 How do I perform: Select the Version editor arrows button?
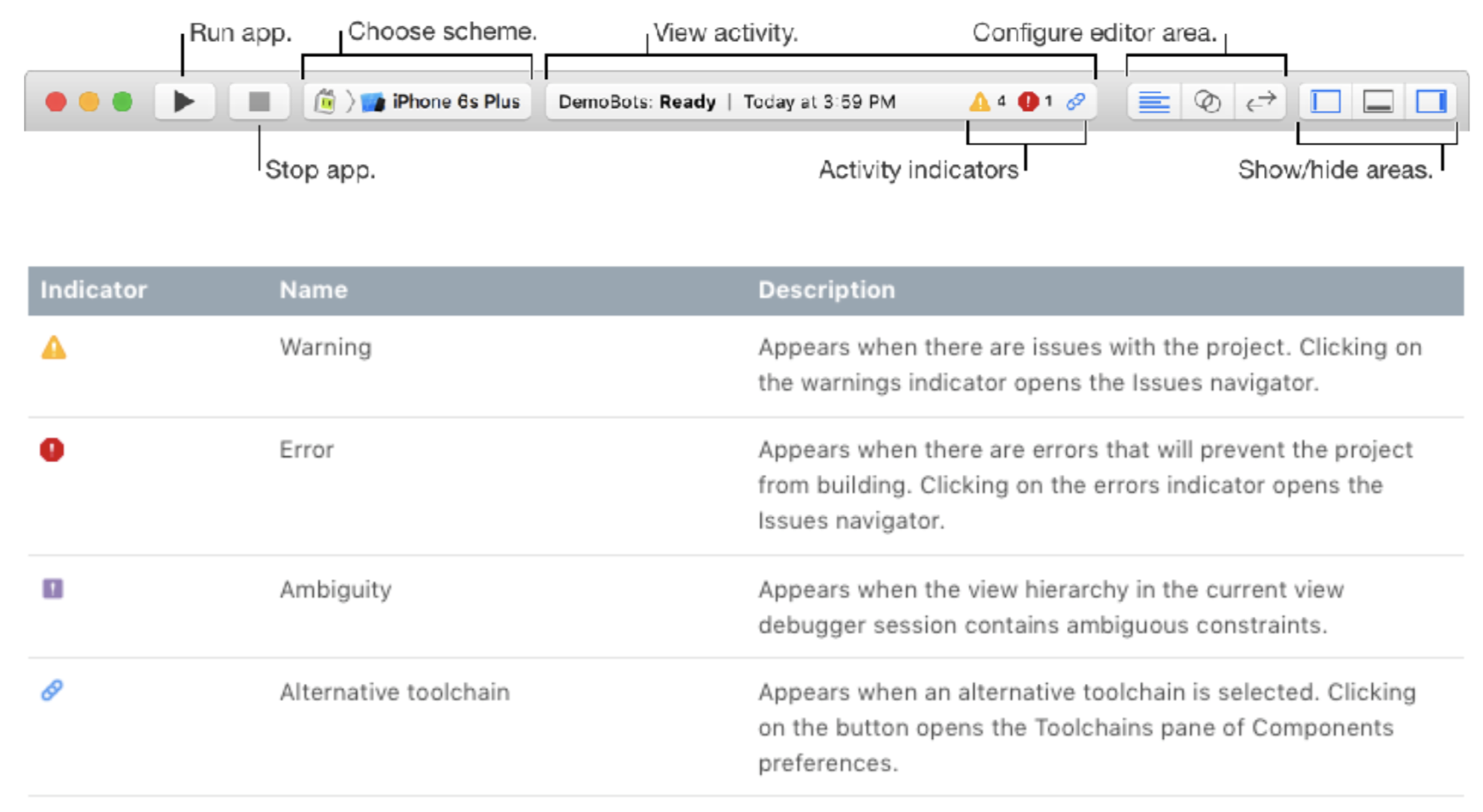1260,102
